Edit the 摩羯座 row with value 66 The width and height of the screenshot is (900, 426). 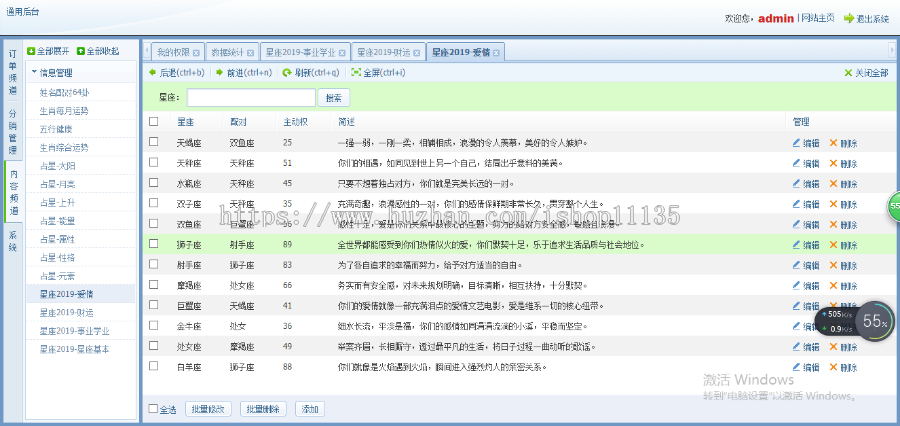[x=805, y=285]
